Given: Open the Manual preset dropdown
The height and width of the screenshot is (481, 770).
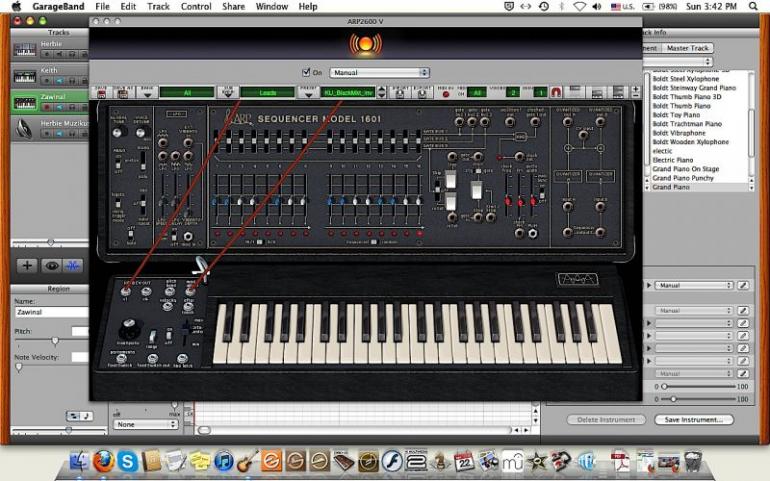Looking at the screenshot, I should pyautogui.click(x=379, y=72).
